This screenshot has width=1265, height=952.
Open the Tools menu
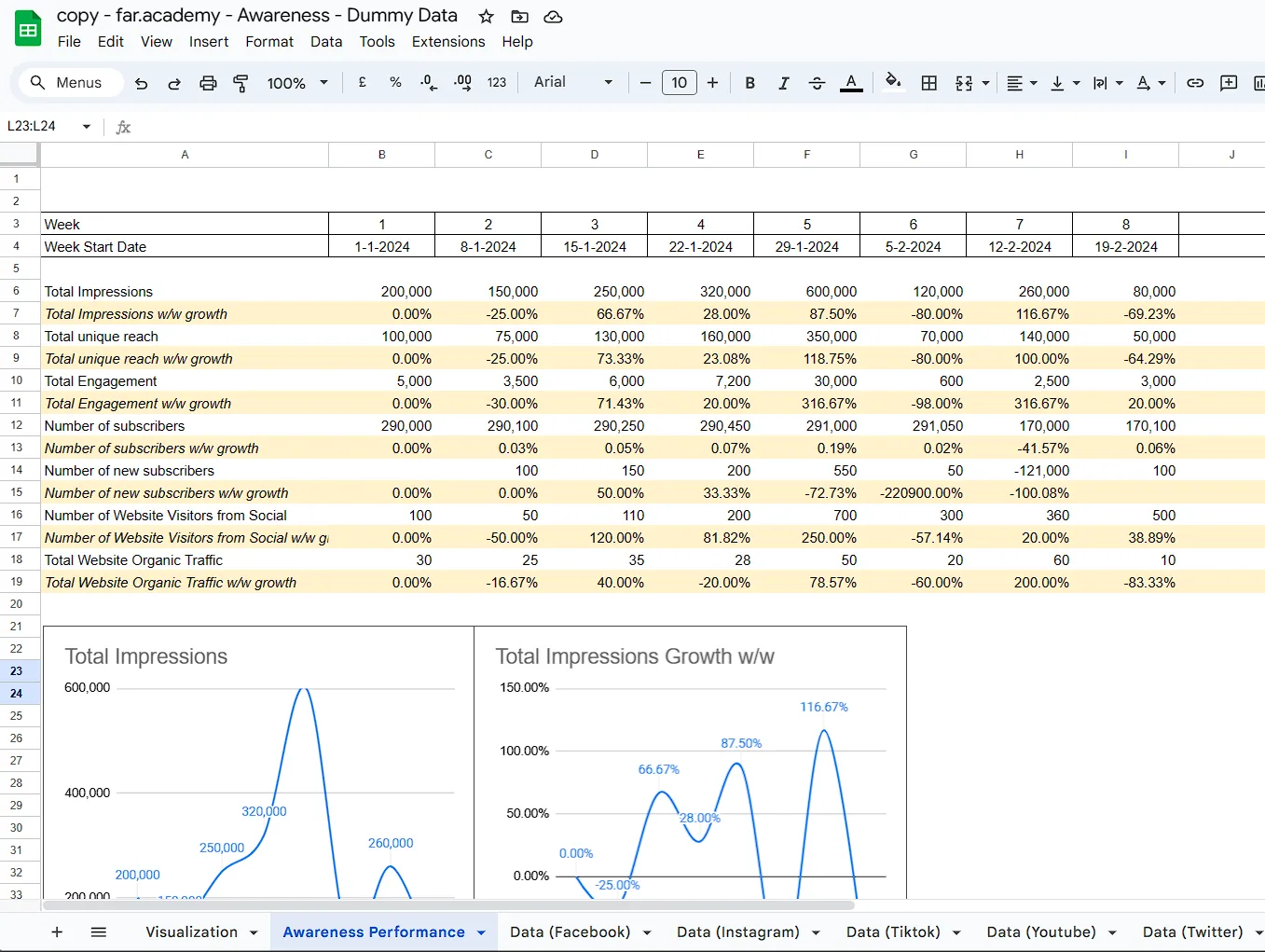[377, 42]
